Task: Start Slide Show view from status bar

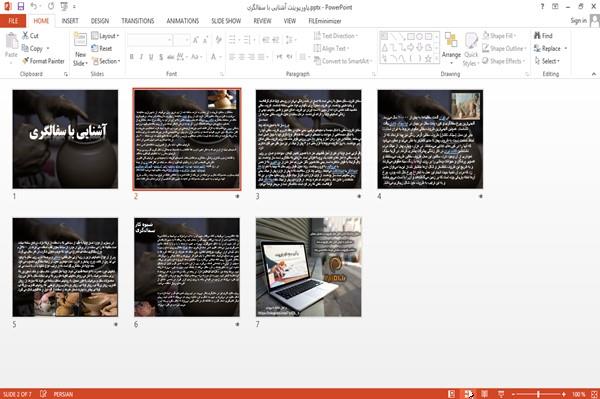Action: click(501, 394)
